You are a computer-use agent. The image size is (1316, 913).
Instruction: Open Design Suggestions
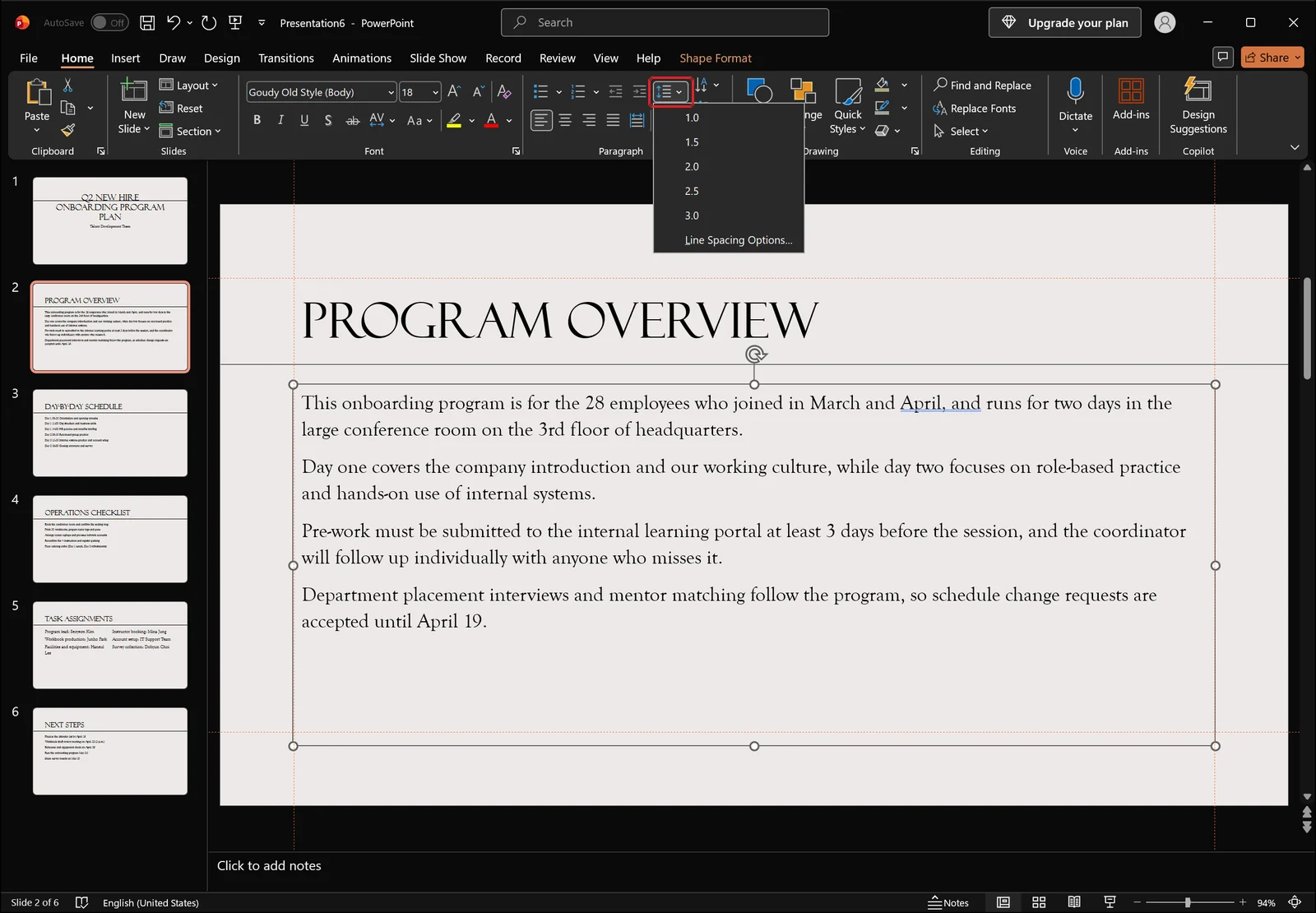click(1198, 105)
